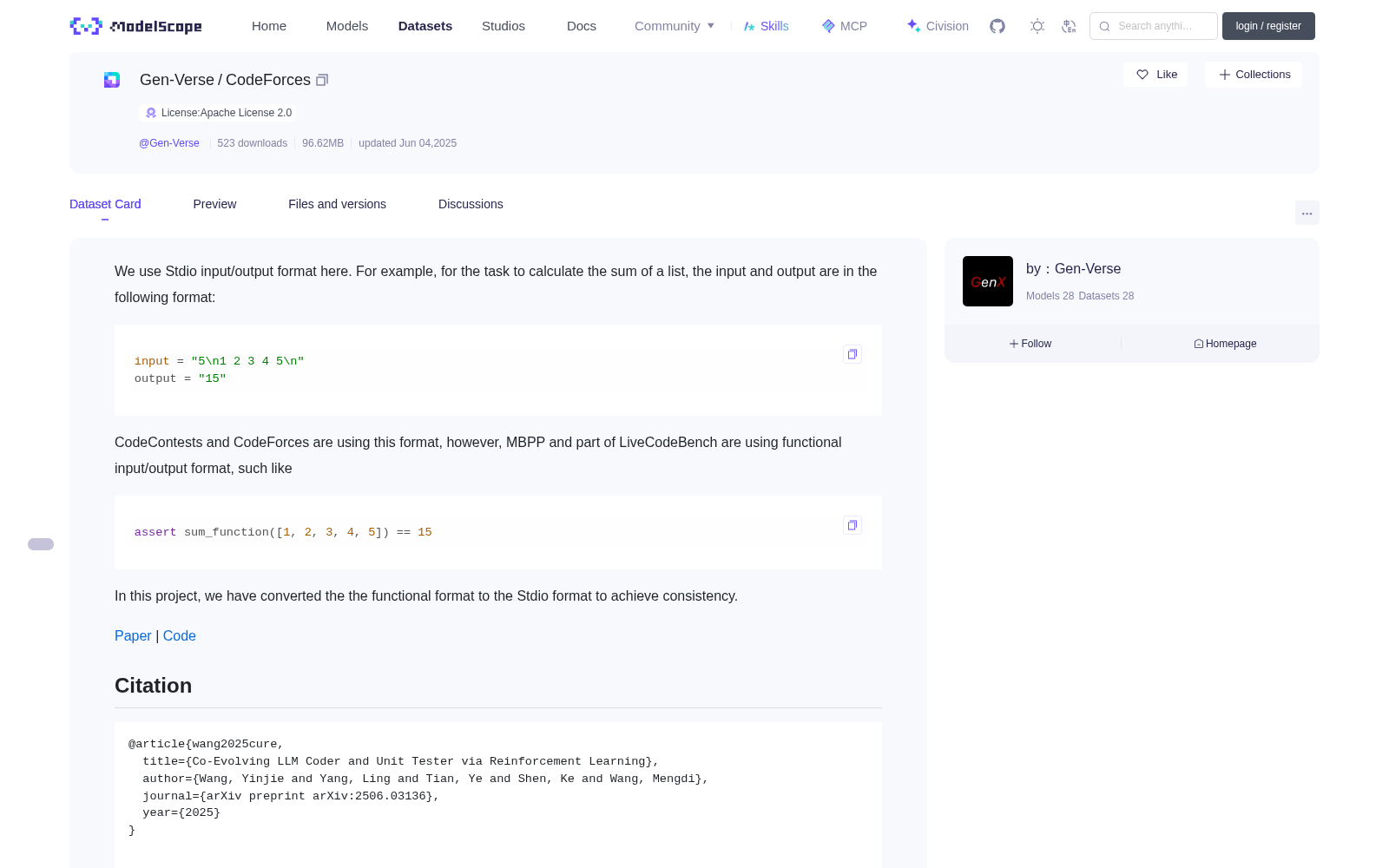Click the GenX organization avatar

point(988,281)
